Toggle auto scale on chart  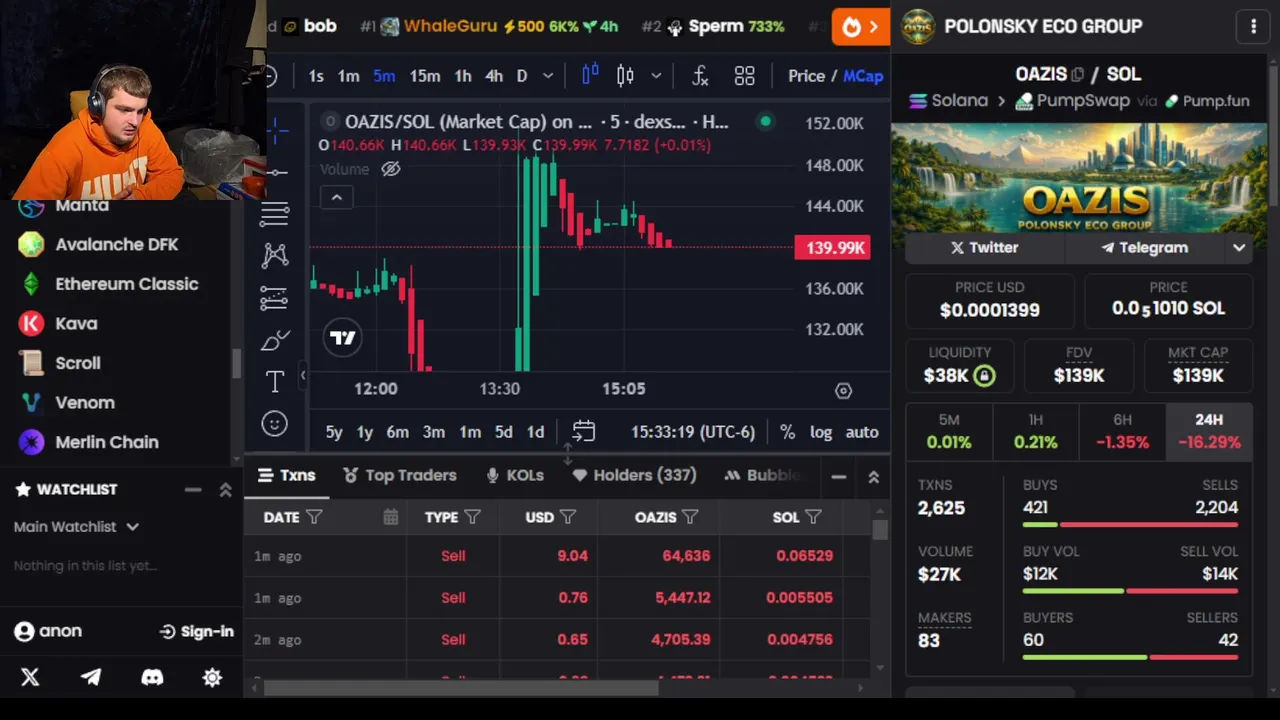pyautogui.click(x=862, y=432)
